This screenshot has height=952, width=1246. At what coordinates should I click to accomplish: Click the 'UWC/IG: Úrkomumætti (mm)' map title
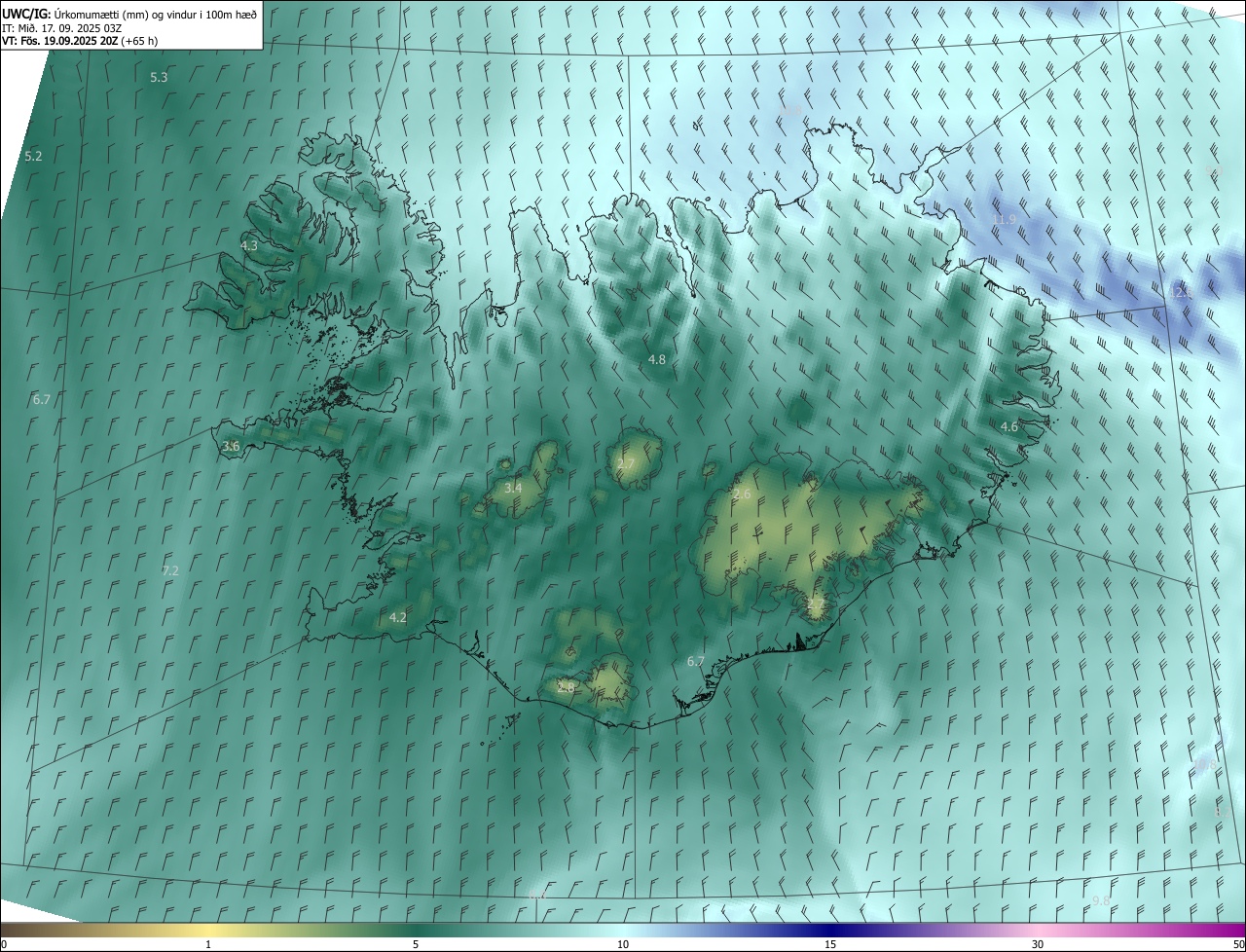click(x=130, y=14)
